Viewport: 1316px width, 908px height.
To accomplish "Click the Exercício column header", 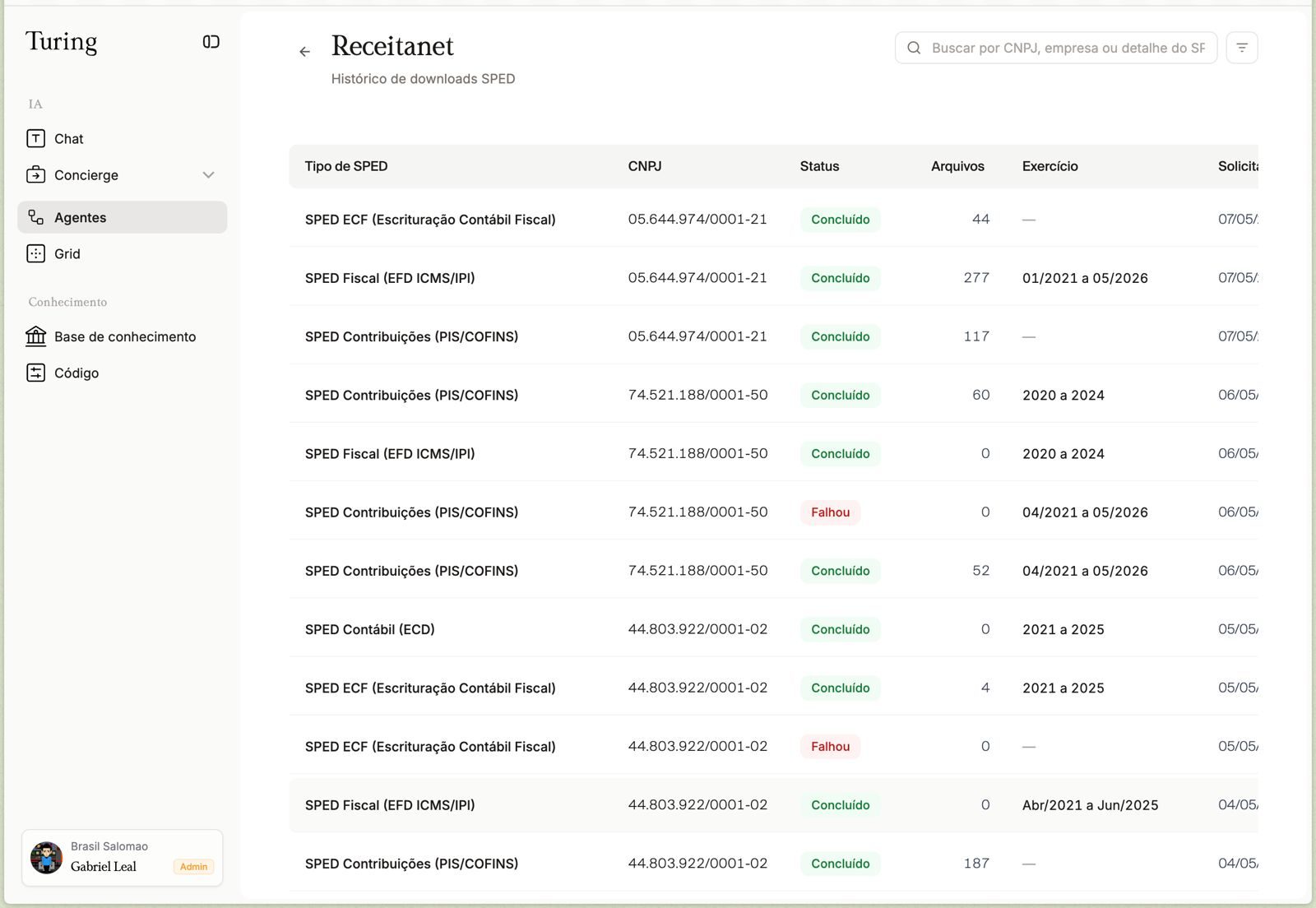I will click(1050, 166).
